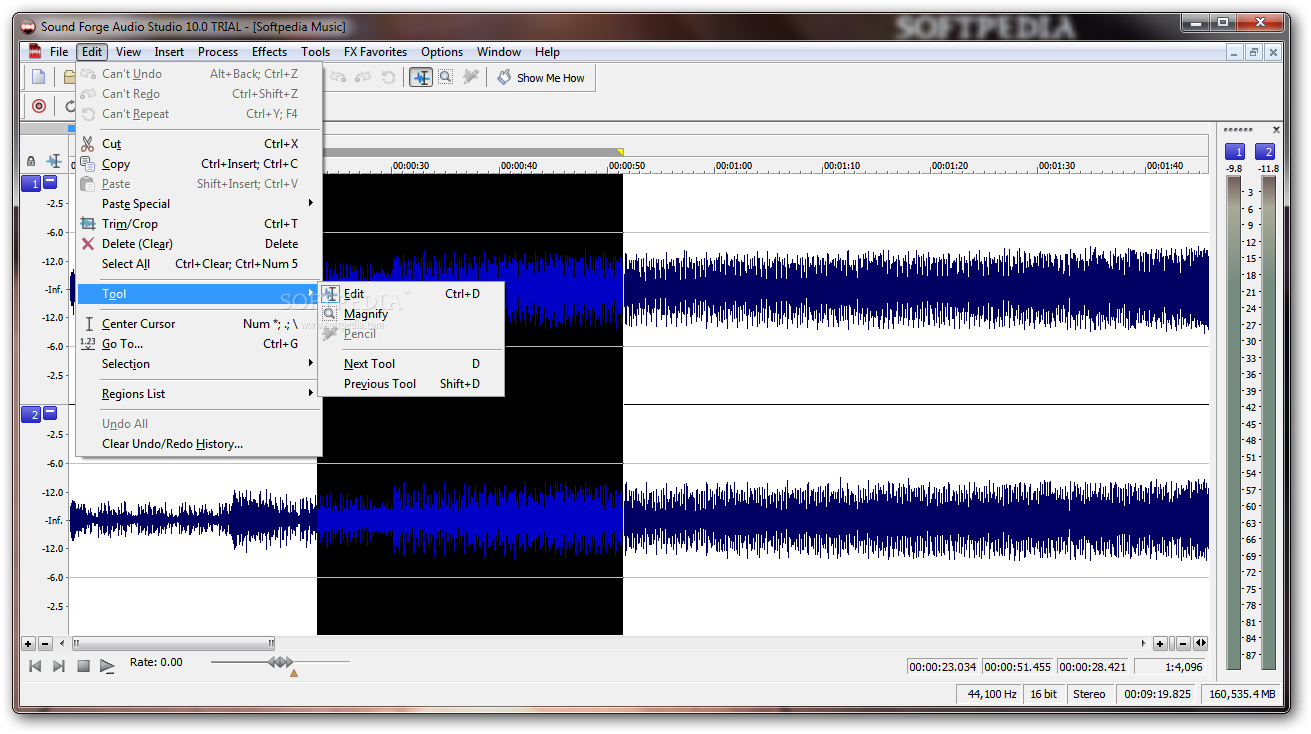This screenshot has width=1311, height=734.
Task: Go to end of the audio file
Action: pyautogui.click(x=59, y=666)
